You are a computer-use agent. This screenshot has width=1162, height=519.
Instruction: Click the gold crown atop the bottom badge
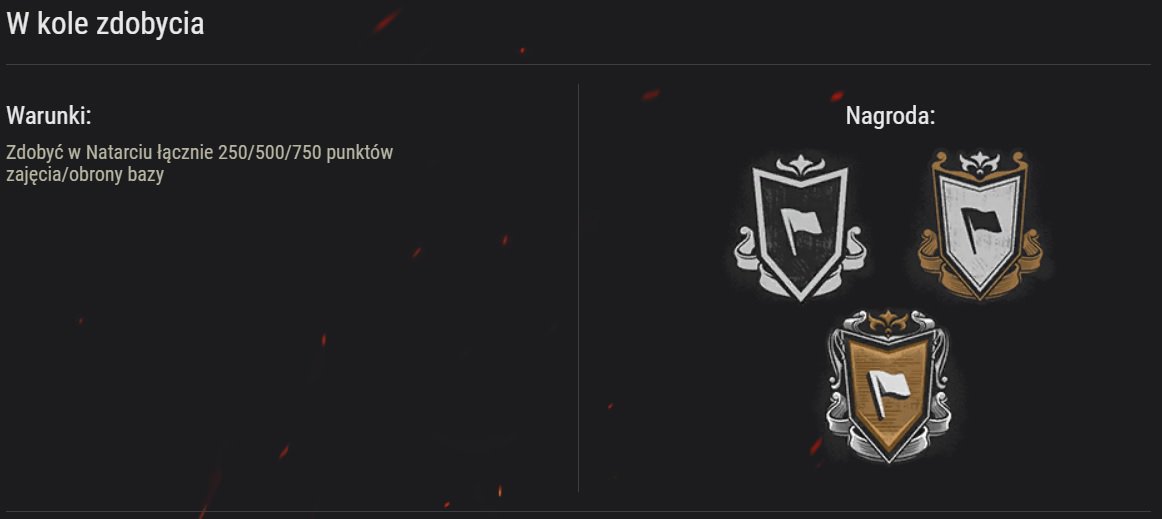(x=887, y=322)
